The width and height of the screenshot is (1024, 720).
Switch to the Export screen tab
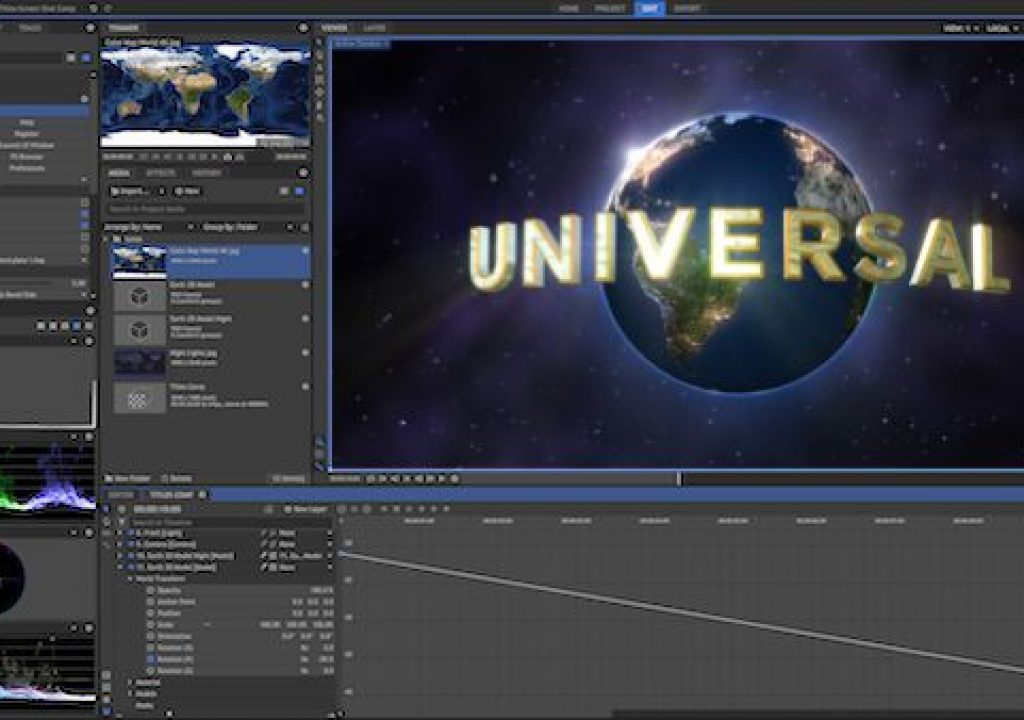click(x=687, y=8)
